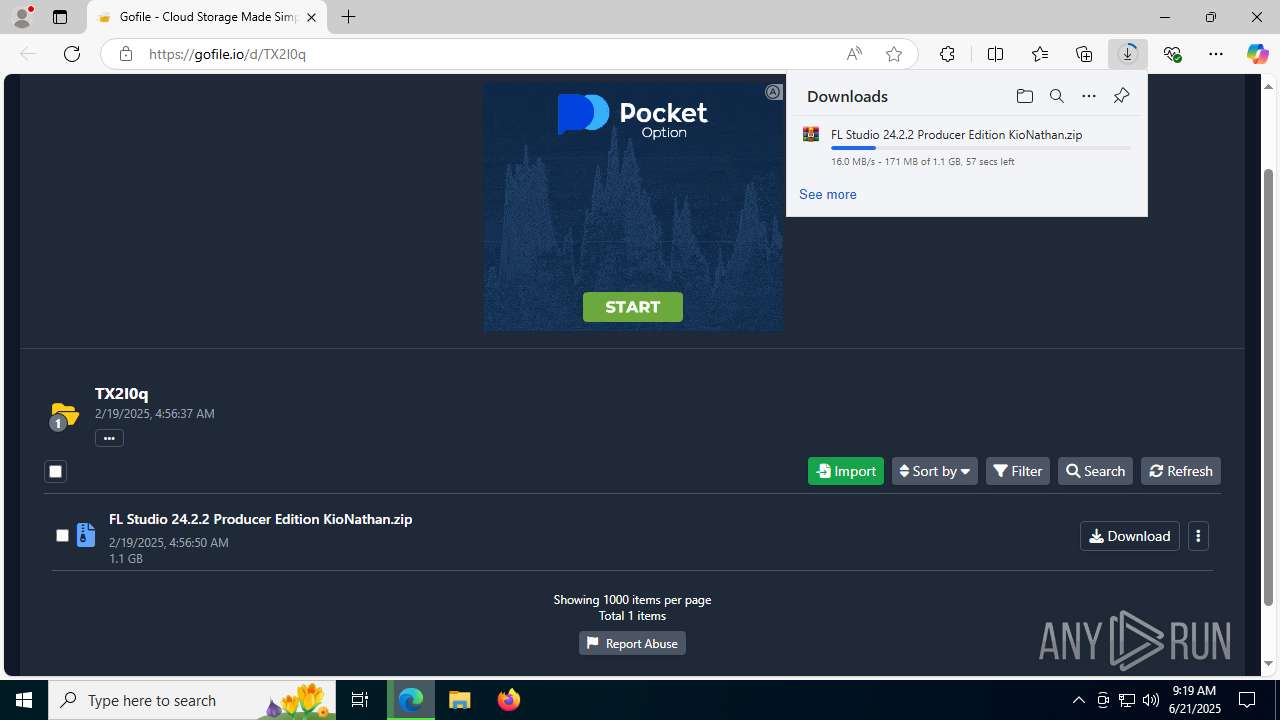
Task: Open downloads folder icon in Downloads panel
Action: (1024, 96)
